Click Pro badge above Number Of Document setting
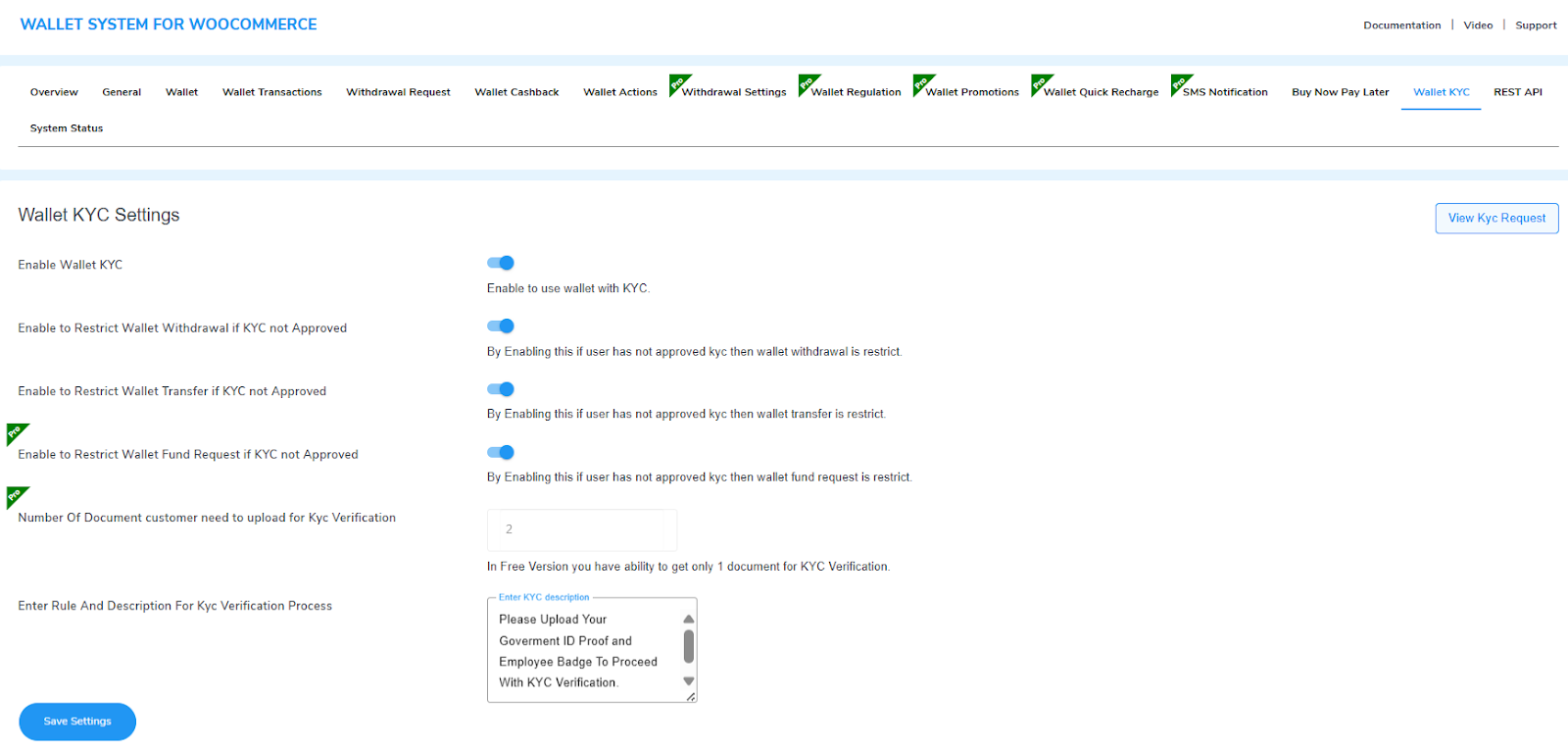 tap(16, 496)
